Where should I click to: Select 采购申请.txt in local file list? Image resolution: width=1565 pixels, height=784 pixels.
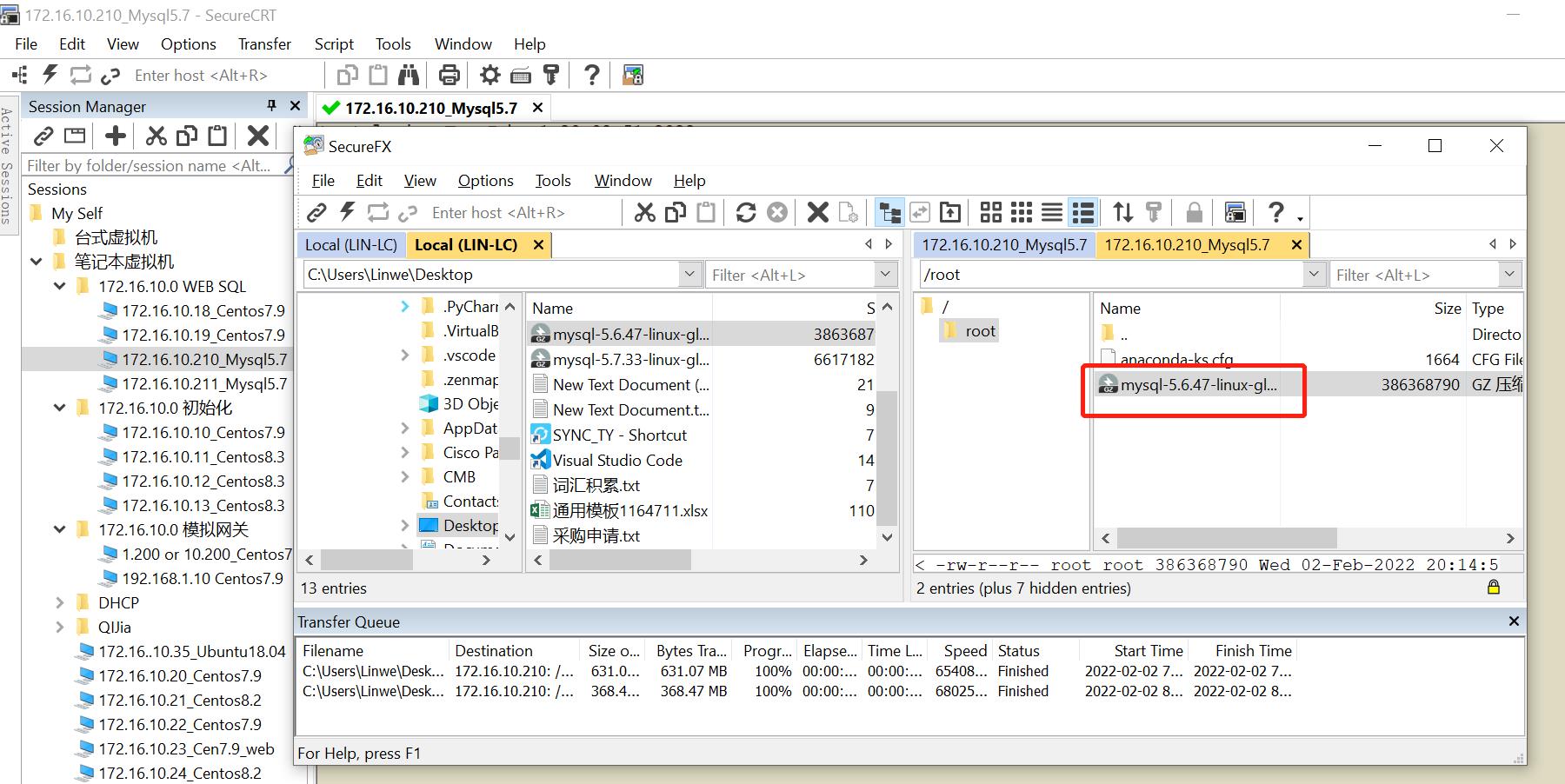(x=596, y=535)
